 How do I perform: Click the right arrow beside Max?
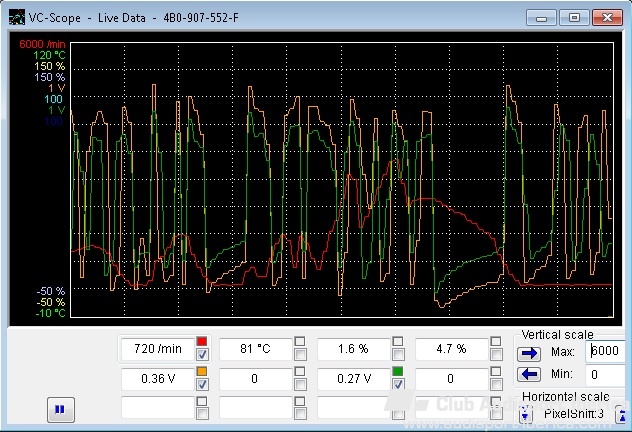point(528,353)
